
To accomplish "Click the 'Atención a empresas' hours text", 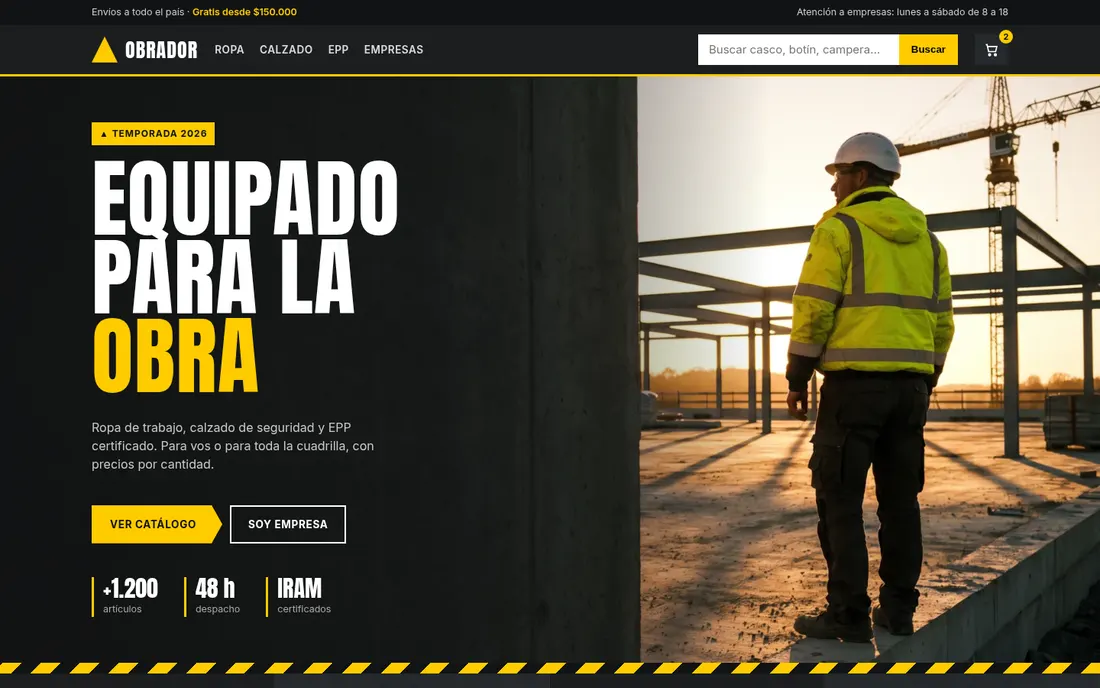I will pos(902,12).
